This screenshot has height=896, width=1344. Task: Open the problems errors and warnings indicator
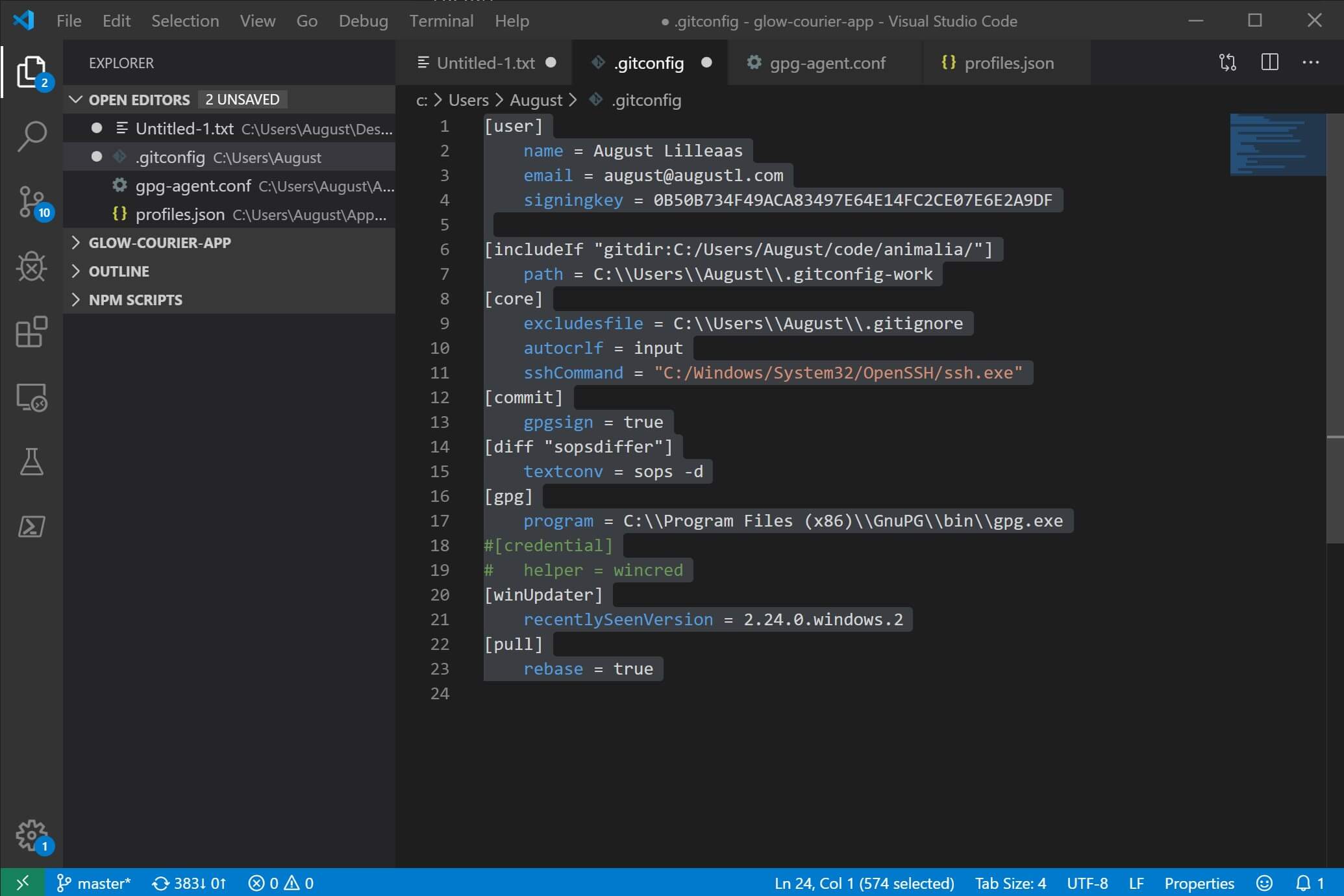[281, 883]
